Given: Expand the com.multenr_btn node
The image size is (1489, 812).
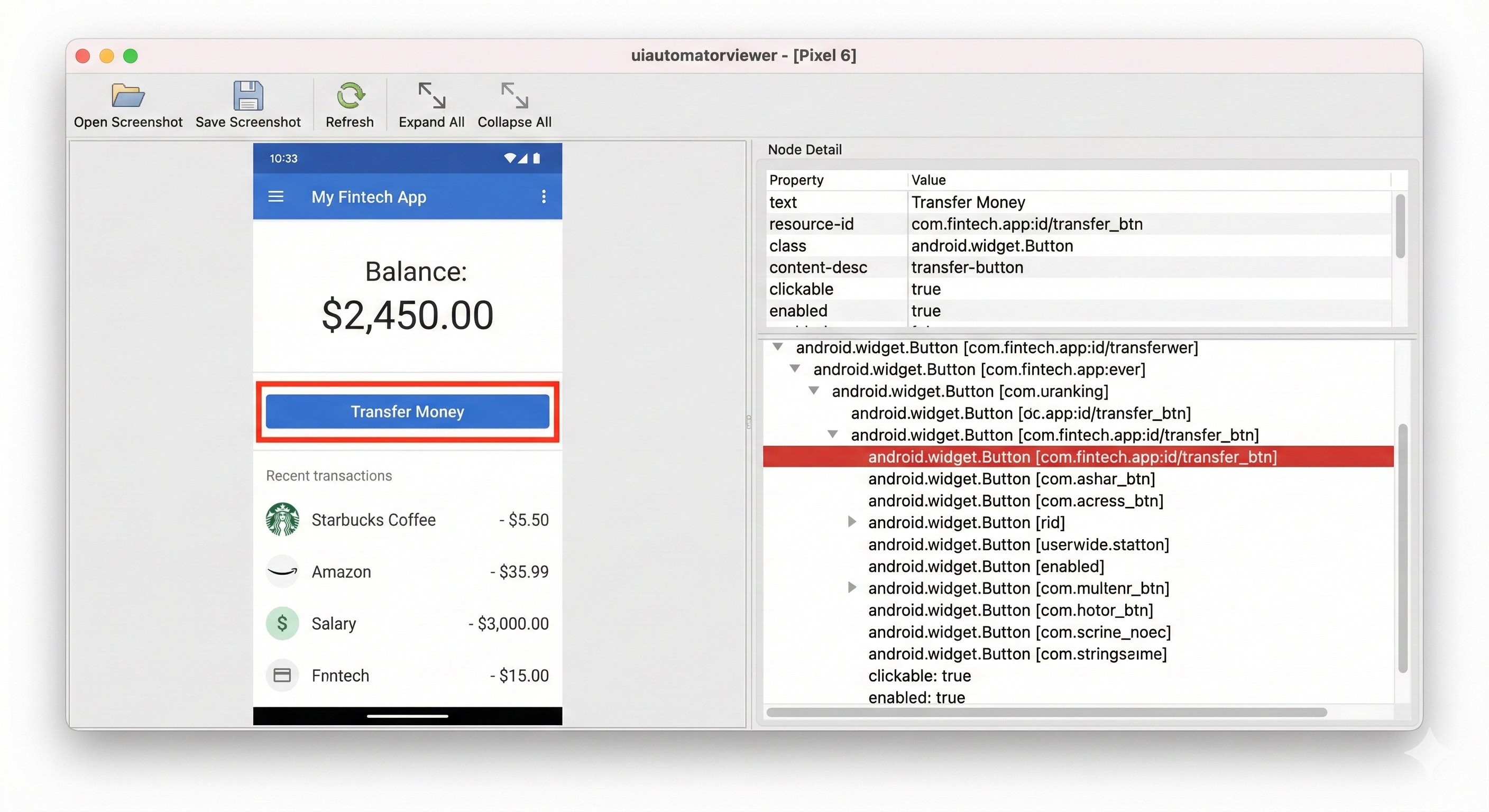Looking at the screenshot, I should click(851, 588).
